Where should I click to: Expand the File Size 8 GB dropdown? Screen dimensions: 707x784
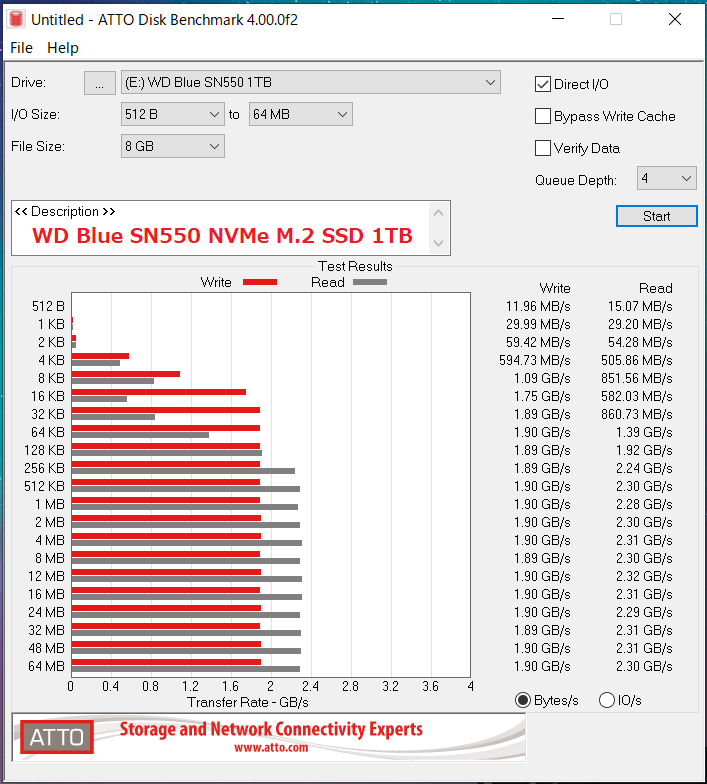[x=172, y=146]
